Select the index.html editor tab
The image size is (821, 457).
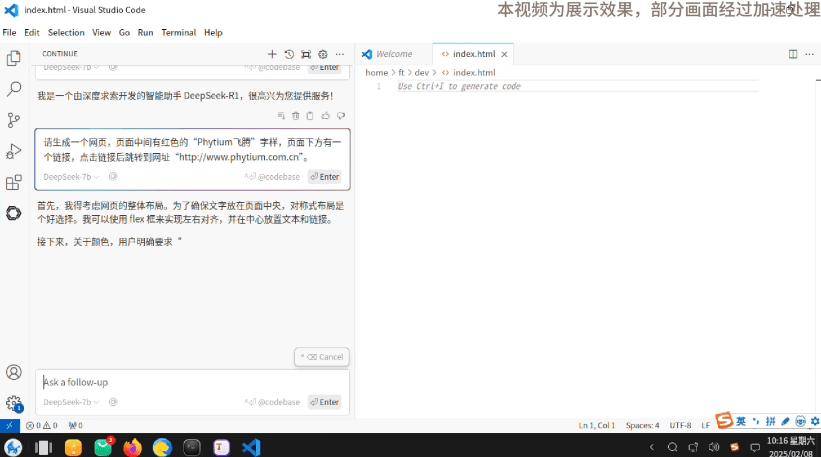473,54
